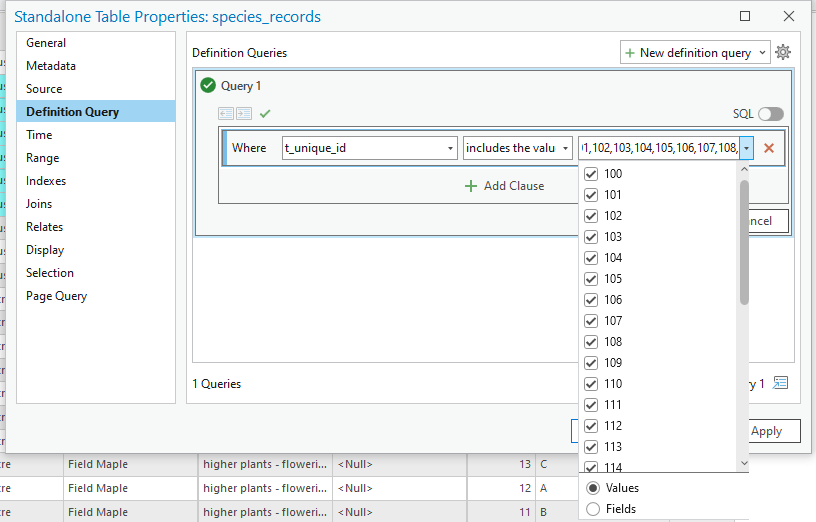
Task: Remove the clause with the red X
Action: click(769, 148)
